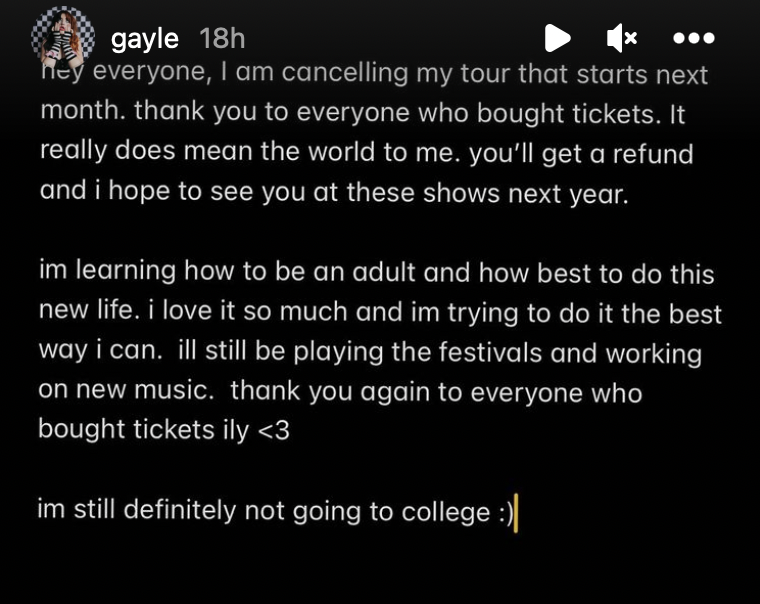
Task: Click the word "refund" in the story
Action: [653, 154]
